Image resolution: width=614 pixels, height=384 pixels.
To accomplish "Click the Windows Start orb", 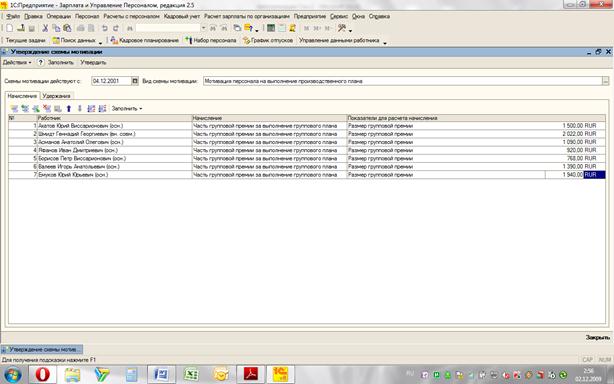I will coord(13,375).
